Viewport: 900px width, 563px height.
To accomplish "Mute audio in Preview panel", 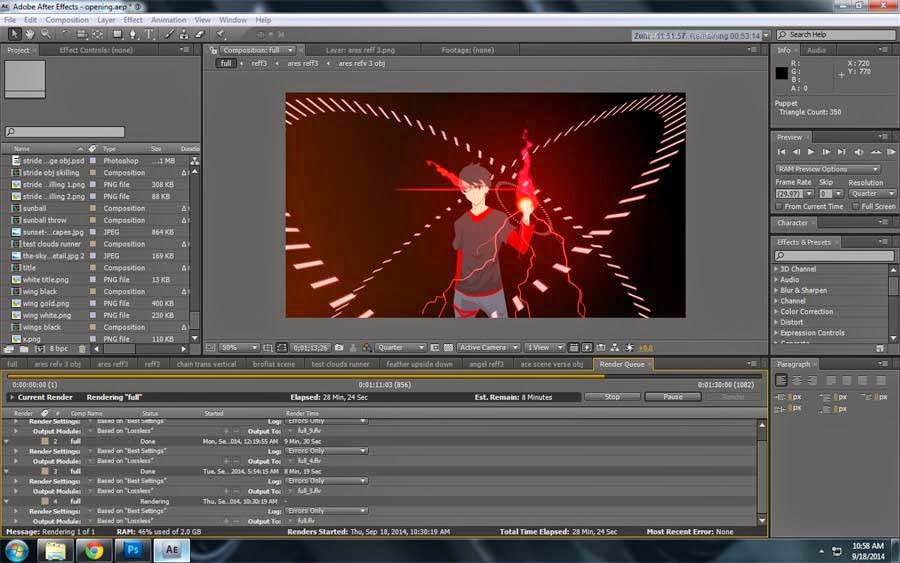I will point(859,152).
